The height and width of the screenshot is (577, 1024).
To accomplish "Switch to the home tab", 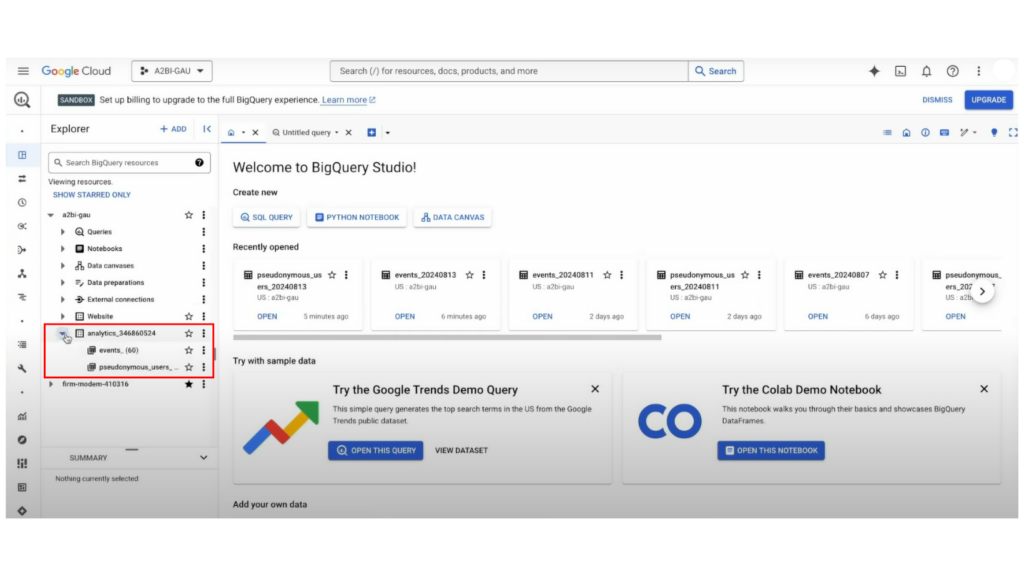I will 231,133.
